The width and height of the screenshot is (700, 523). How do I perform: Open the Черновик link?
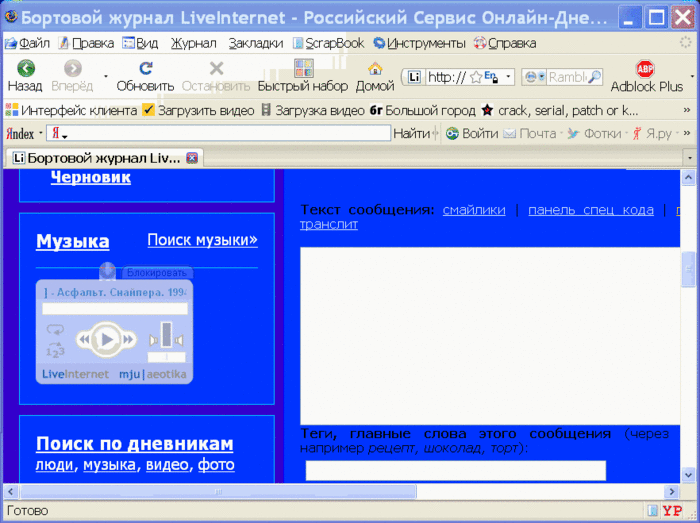pos(91,177)
